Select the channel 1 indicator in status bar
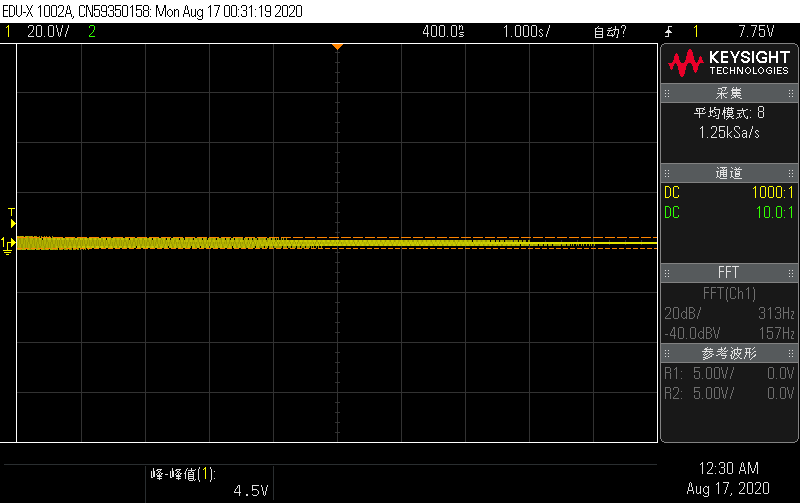 click(8, 32)
